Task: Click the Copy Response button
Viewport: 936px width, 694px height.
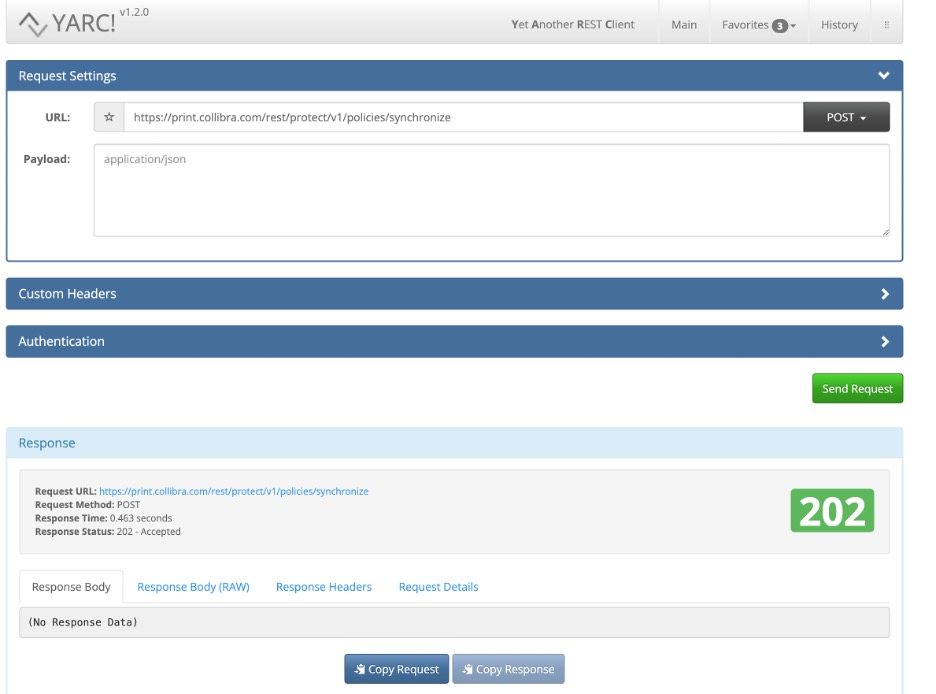Action: point(508,669)
